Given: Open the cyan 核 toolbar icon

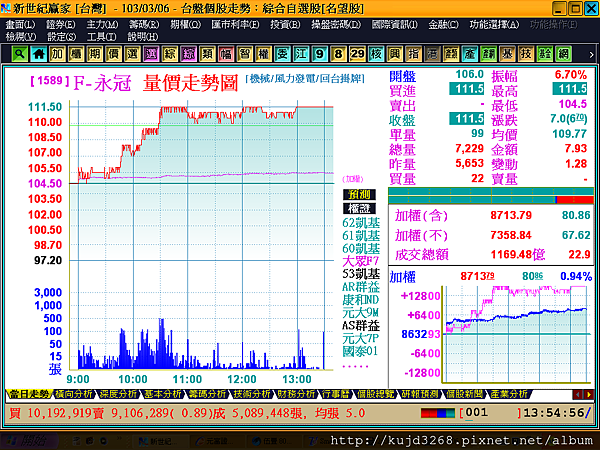Looking at the screenshot, I should (x=376, y=54).
